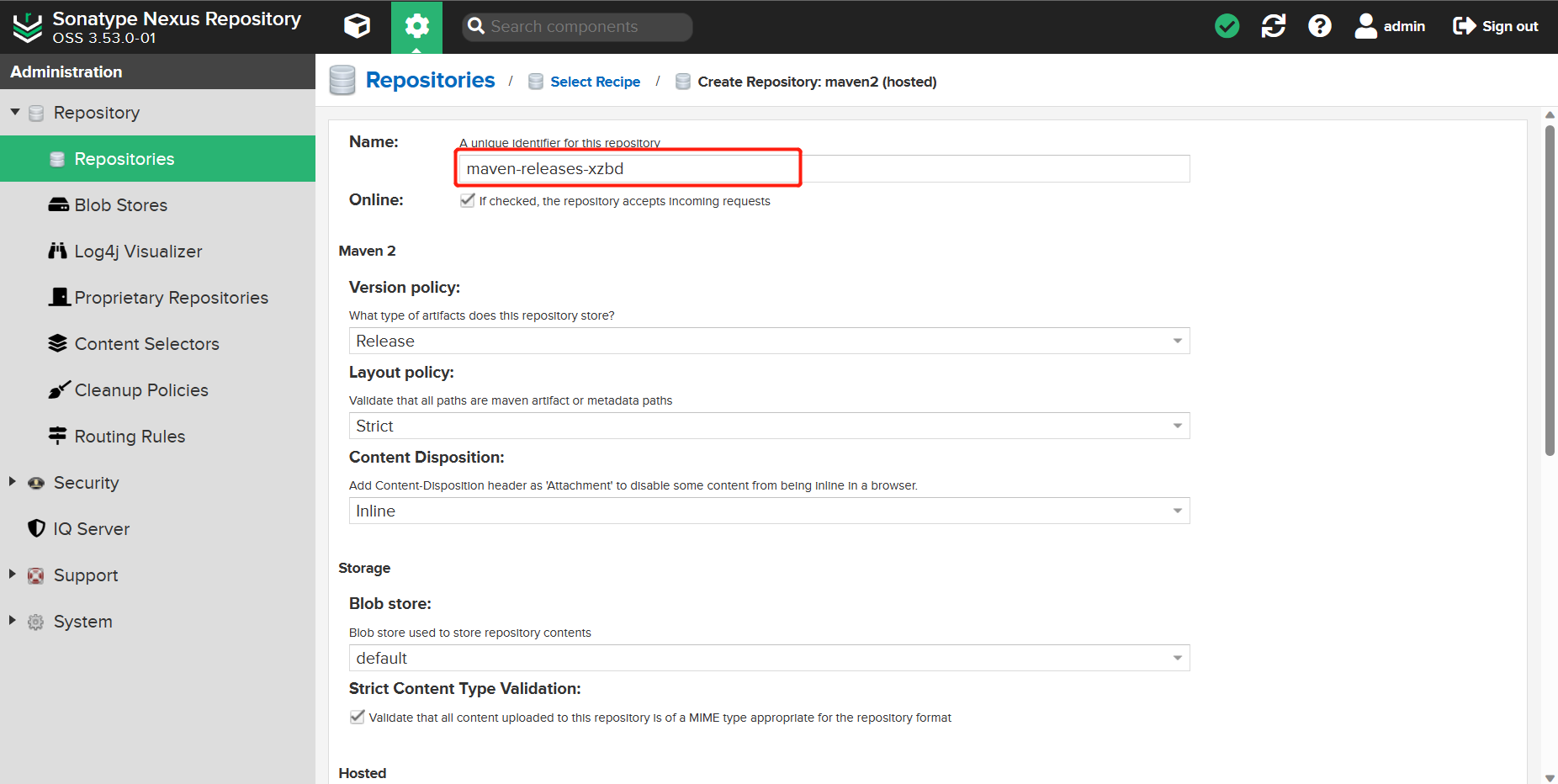Open IQ Server in the sidebar
This screenshot has height=784, width=1558.
157,528
